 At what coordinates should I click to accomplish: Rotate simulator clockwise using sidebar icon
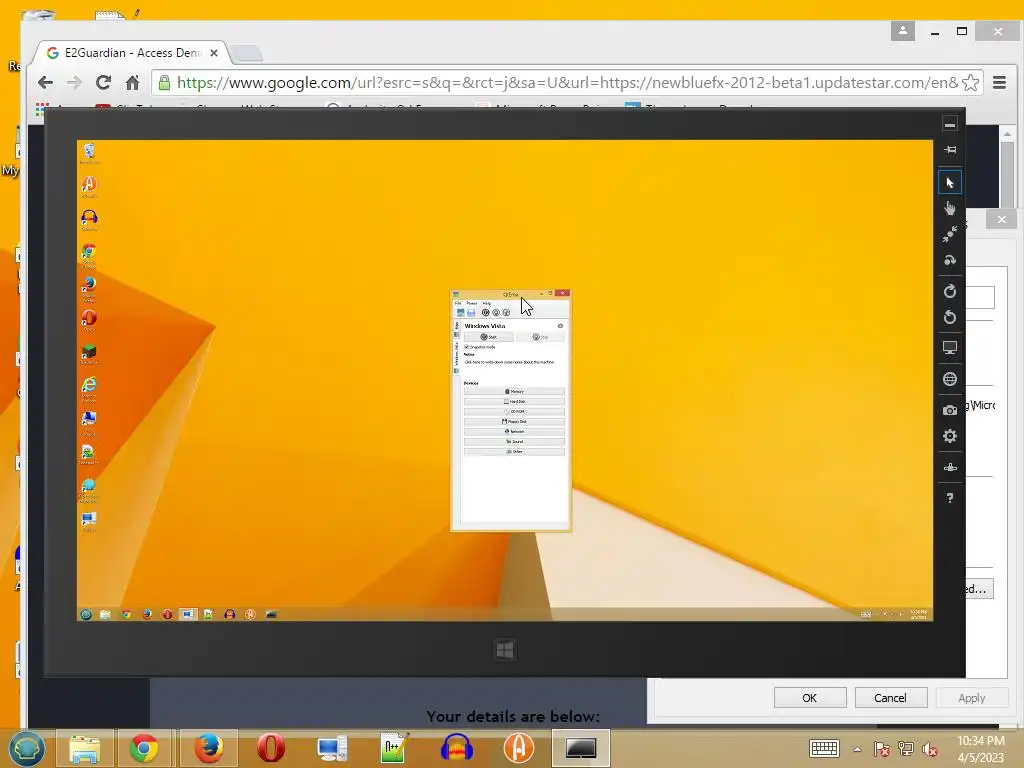click(x=950, y=291)
